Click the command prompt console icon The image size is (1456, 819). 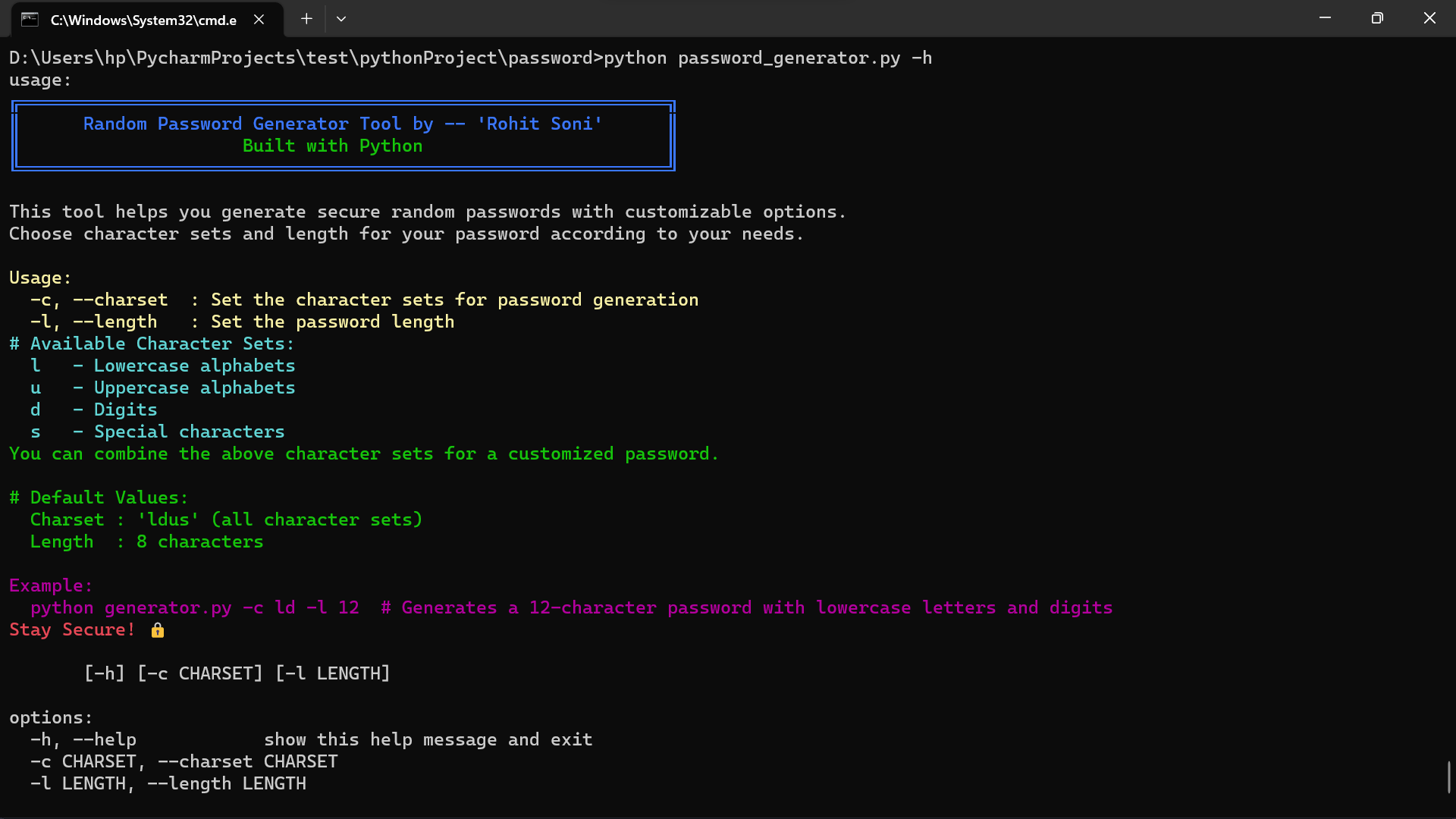30,20
